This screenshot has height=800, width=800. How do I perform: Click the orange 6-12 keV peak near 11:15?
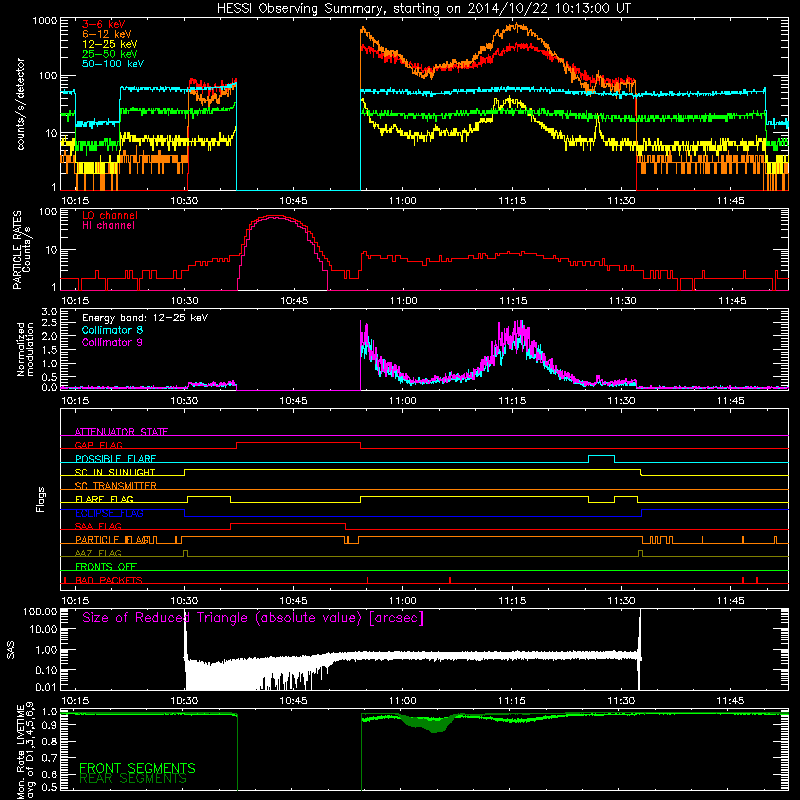pos(517,27)
